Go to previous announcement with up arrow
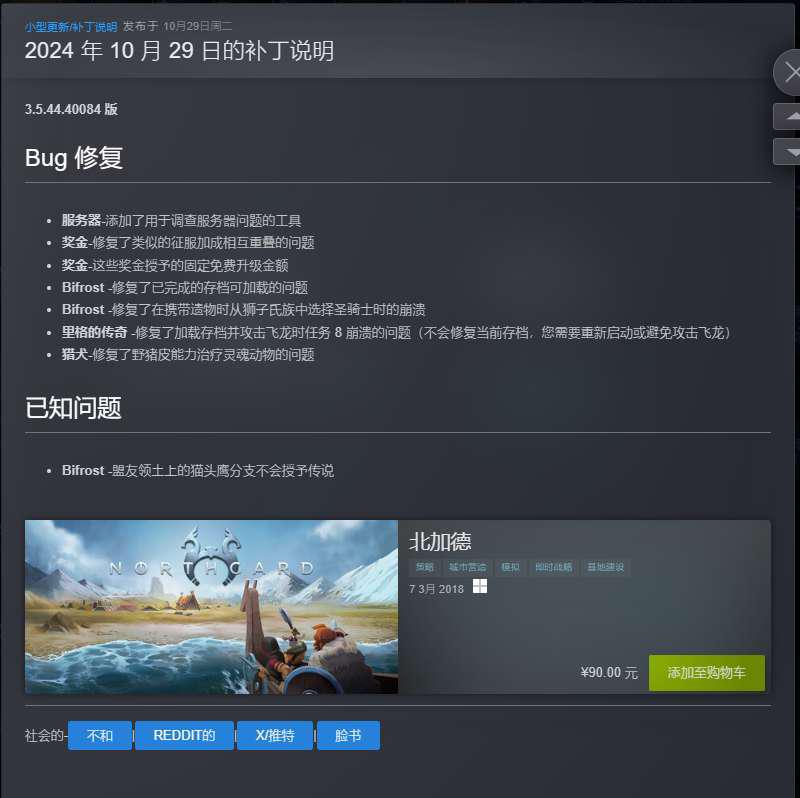800x798 pixels. (787, 116)
